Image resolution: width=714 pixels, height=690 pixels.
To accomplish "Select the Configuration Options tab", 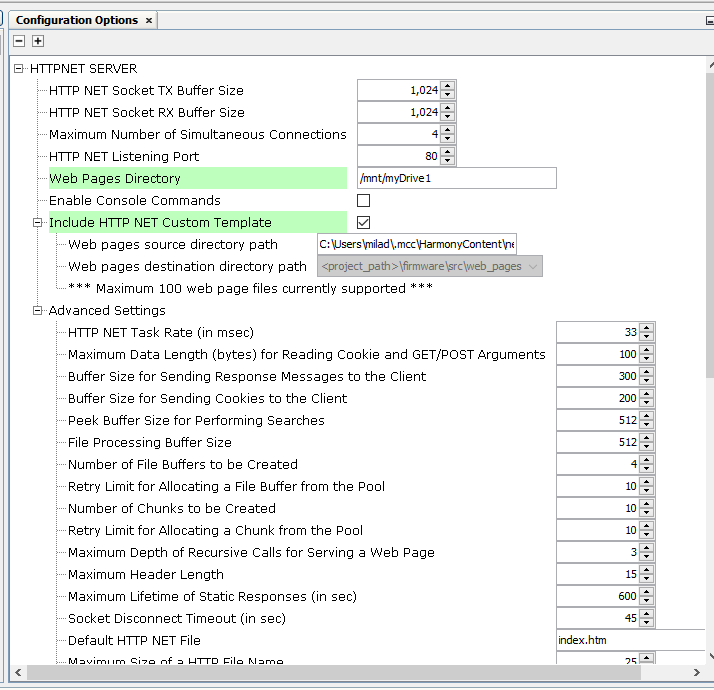I will click(x=76, y=20).
